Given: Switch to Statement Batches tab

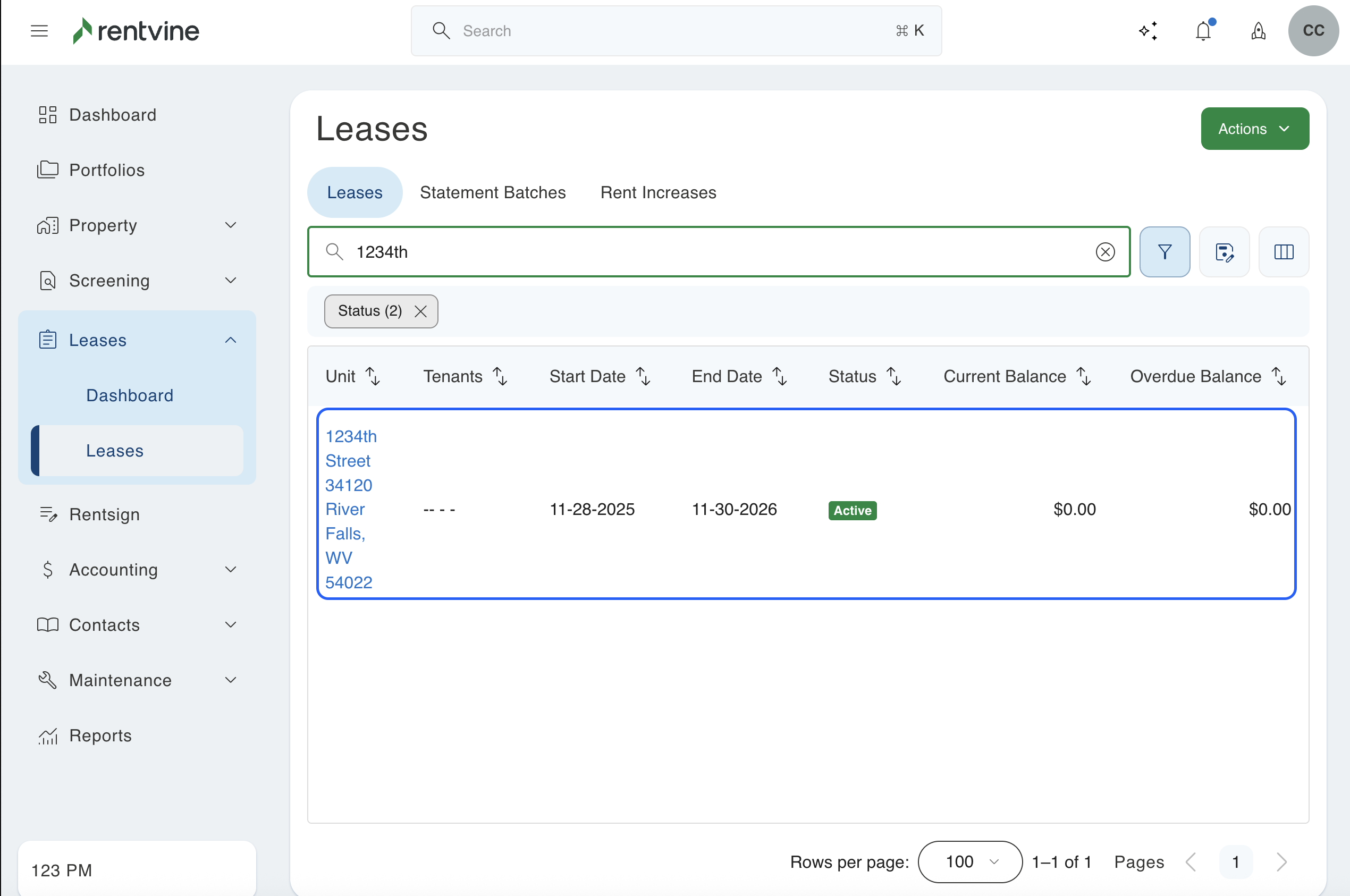Looking at the screenshot, I should point(493,192).
